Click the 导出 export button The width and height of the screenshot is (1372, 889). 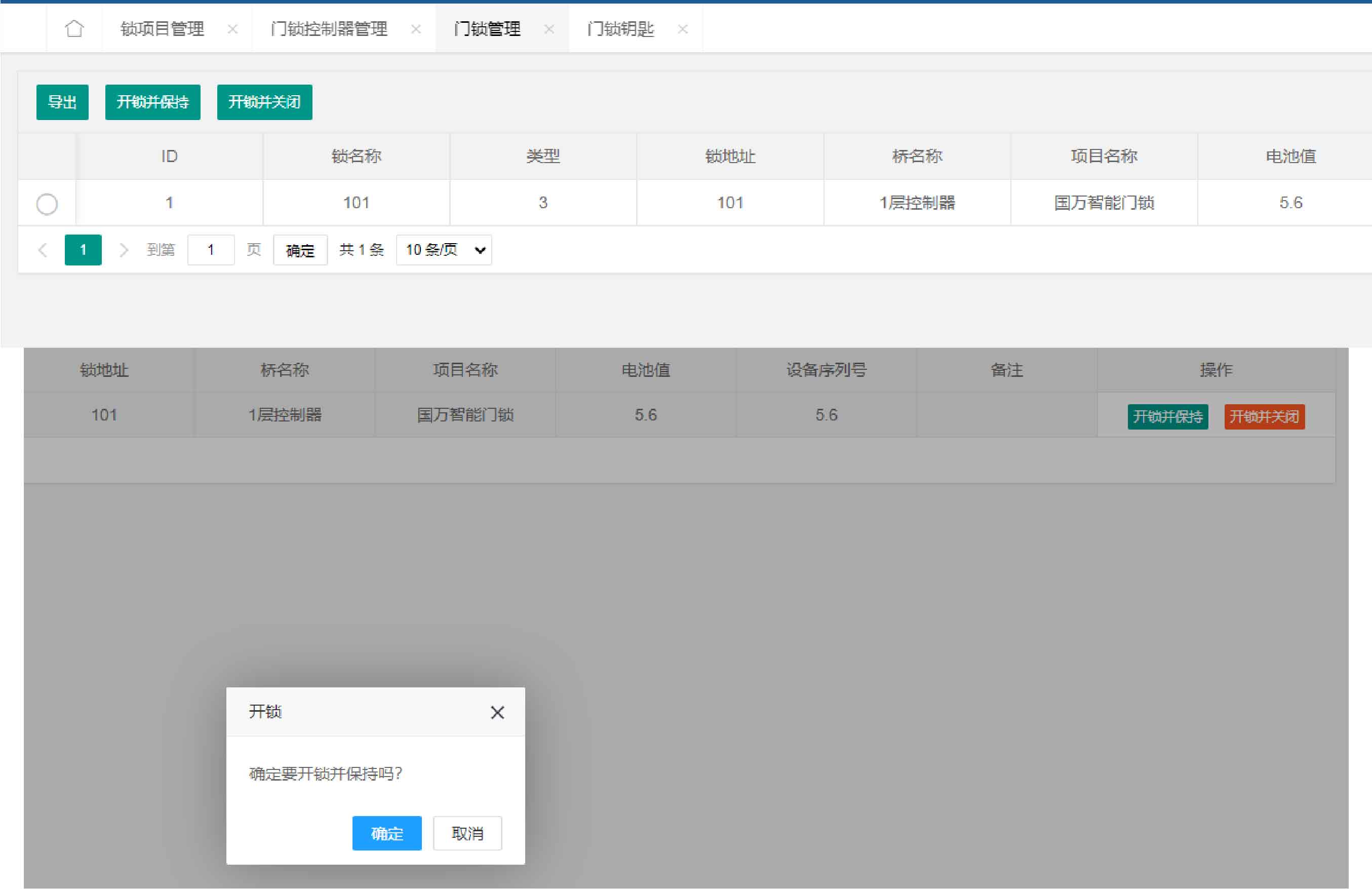[x=62, y=102]
